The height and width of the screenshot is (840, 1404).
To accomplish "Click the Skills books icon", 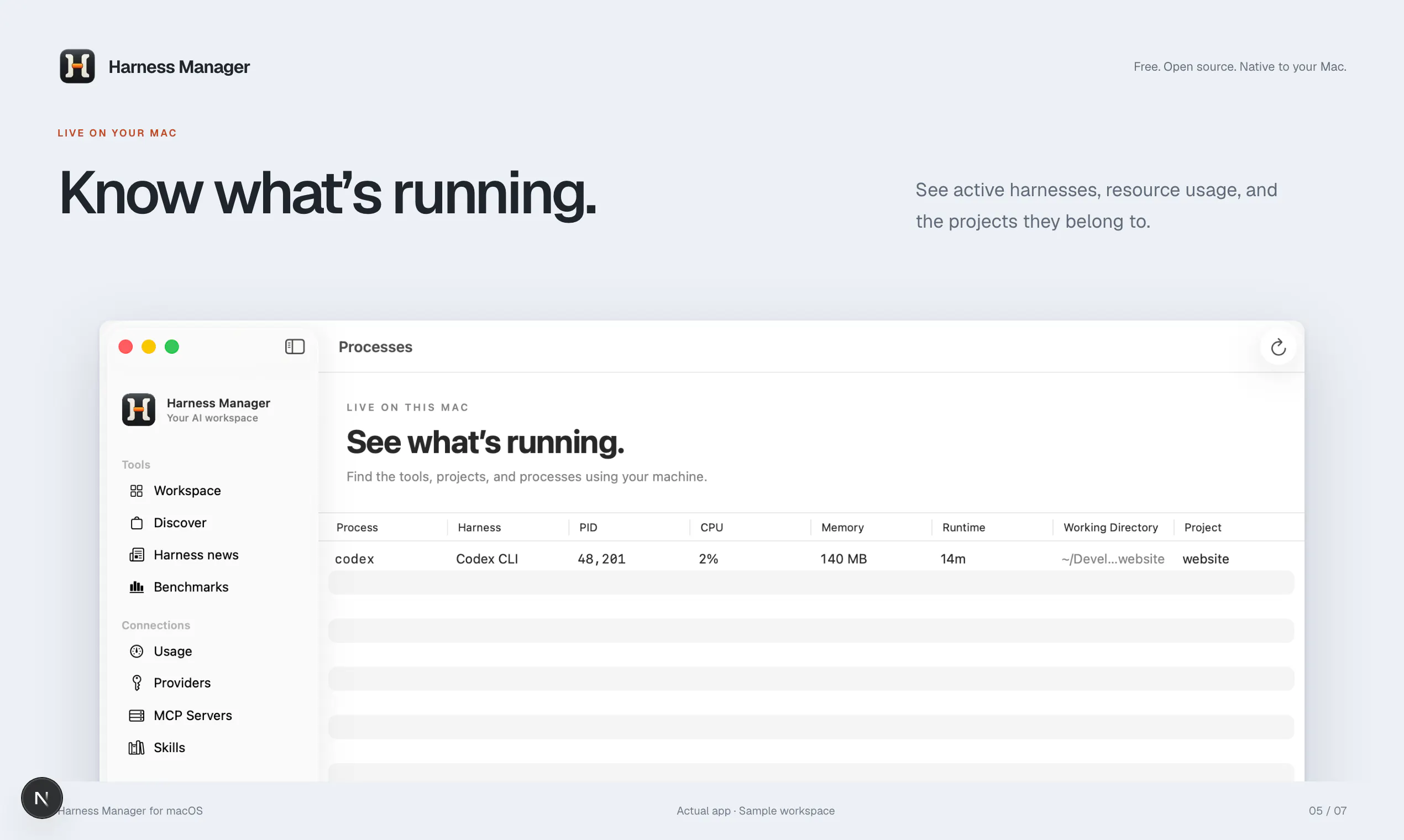I will [x=137, y=748].
